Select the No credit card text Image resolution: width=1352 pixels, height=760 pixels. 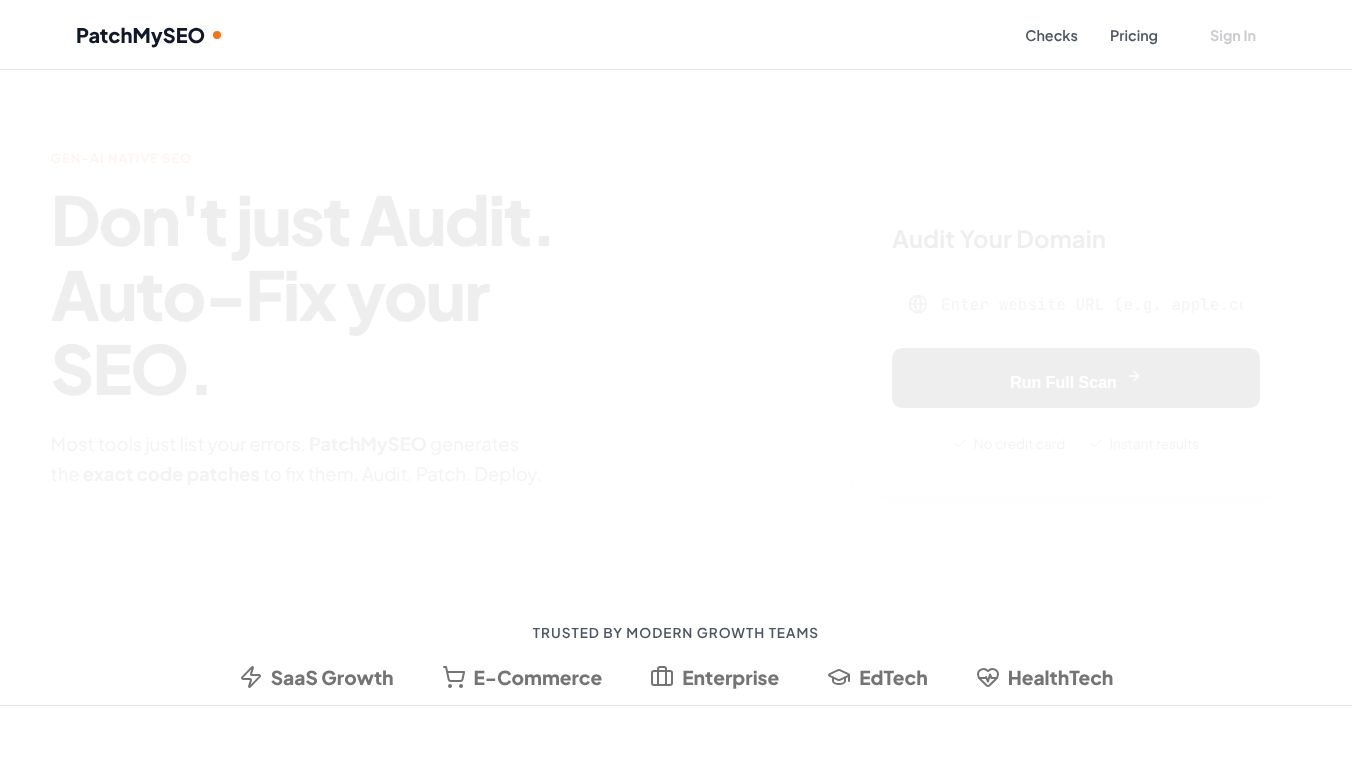tap(1019, 444)
